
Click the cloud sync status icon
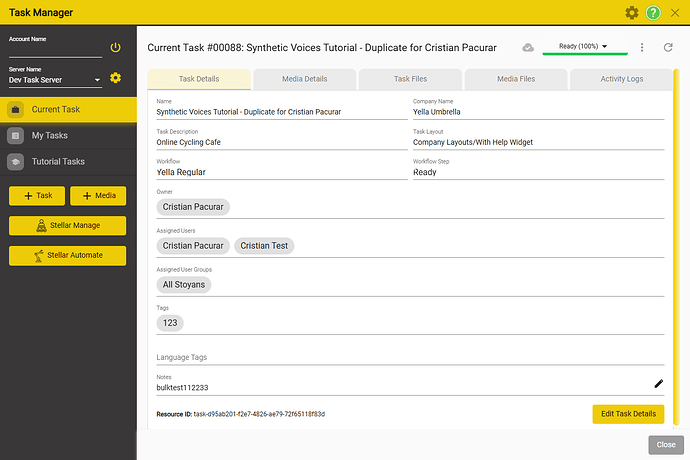pos(528,48)
